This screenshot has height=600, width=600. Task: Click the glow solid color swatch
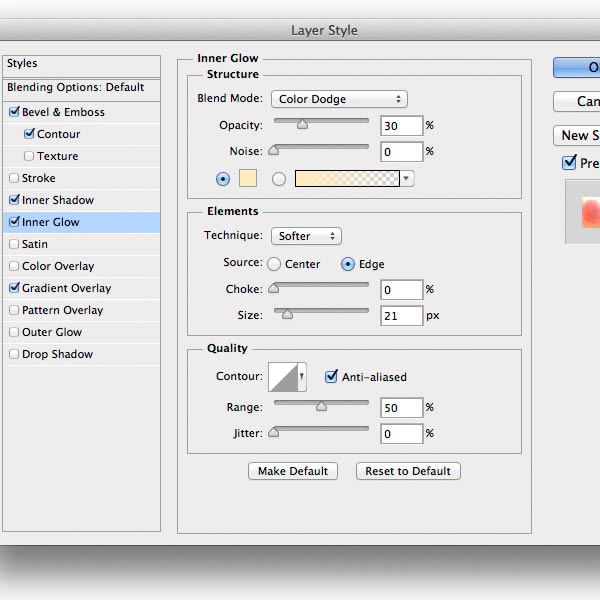click(246, 179)
